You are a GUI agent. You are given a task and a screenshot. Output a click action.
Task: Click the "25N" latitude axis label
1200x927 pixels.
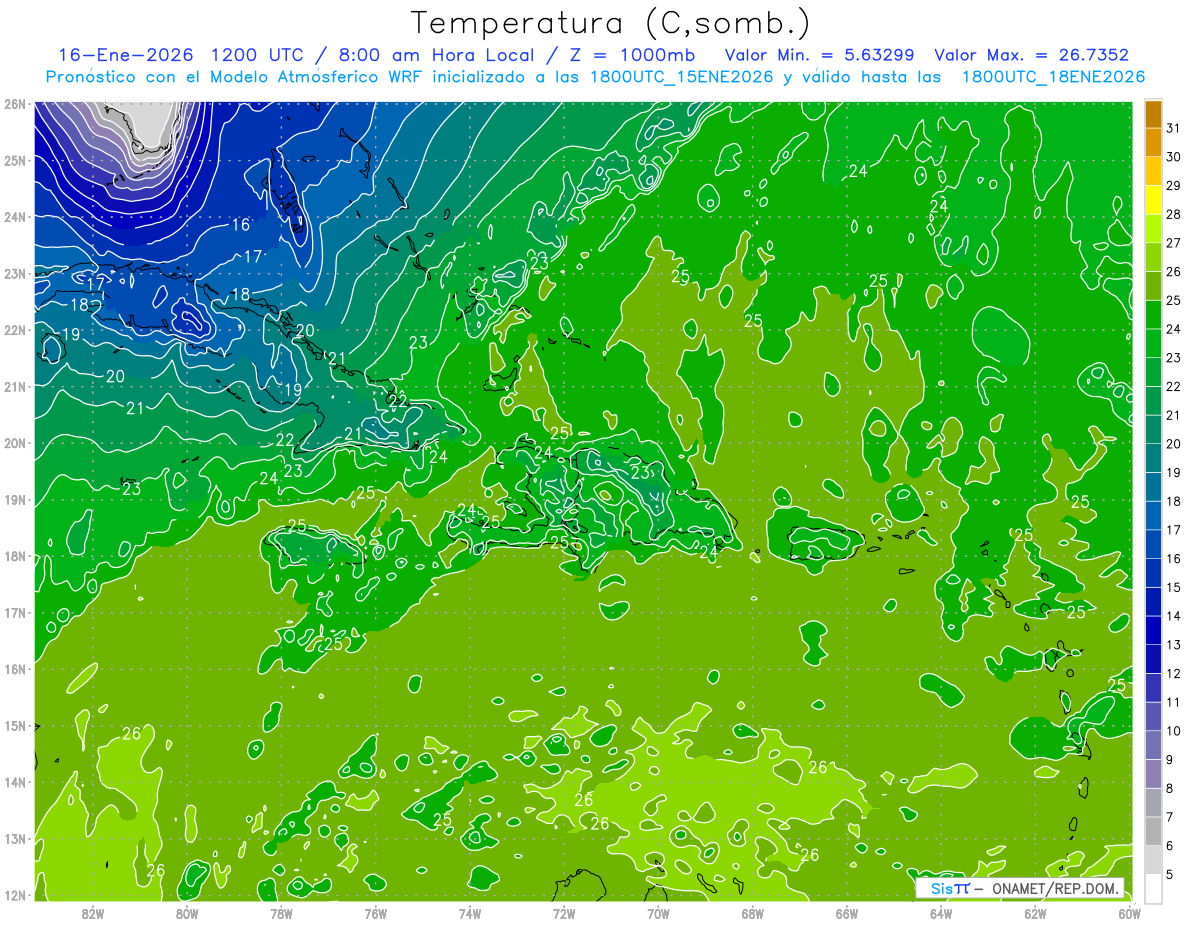(15, 160)
